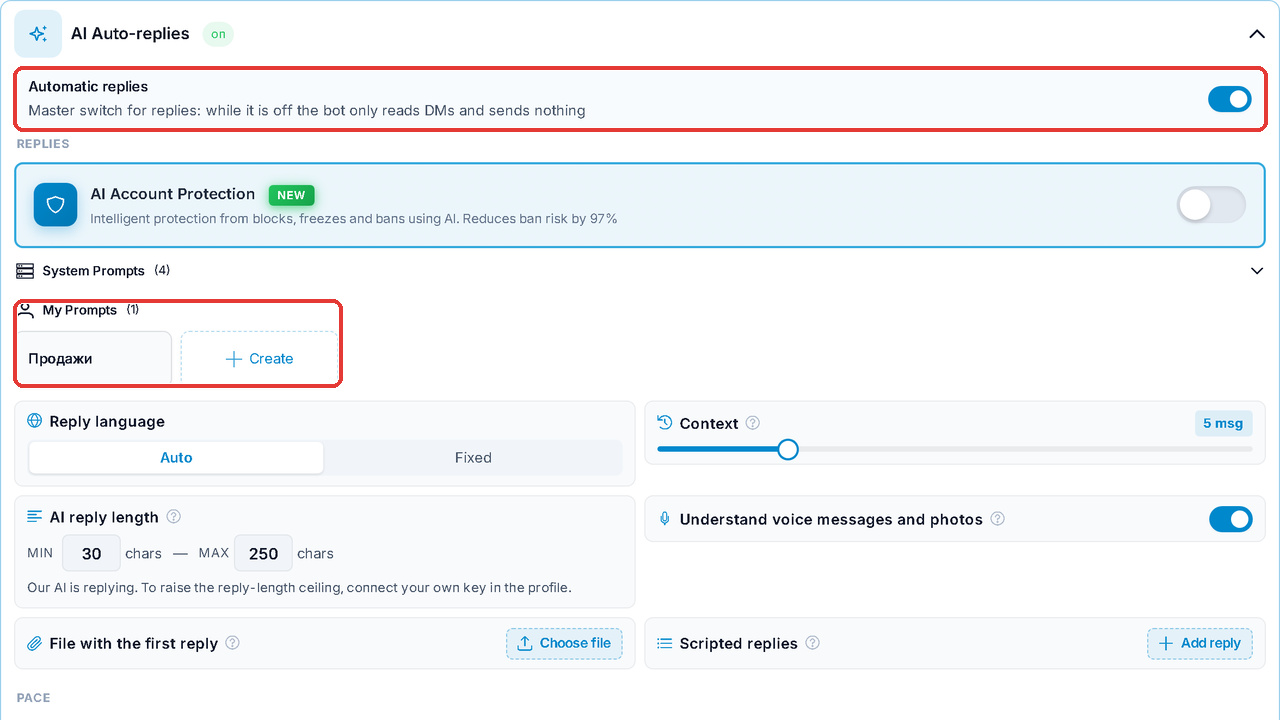
Task: Click the Context slider handle
Action: pyautogui.click(x=788, y=449)
